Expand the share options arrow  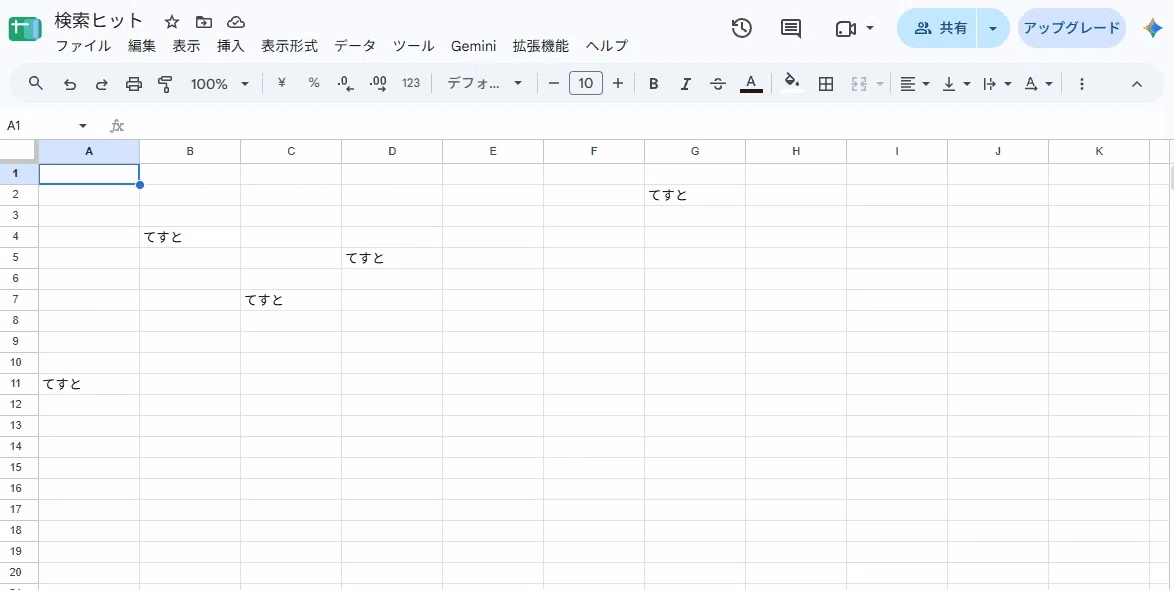point(994,28)
